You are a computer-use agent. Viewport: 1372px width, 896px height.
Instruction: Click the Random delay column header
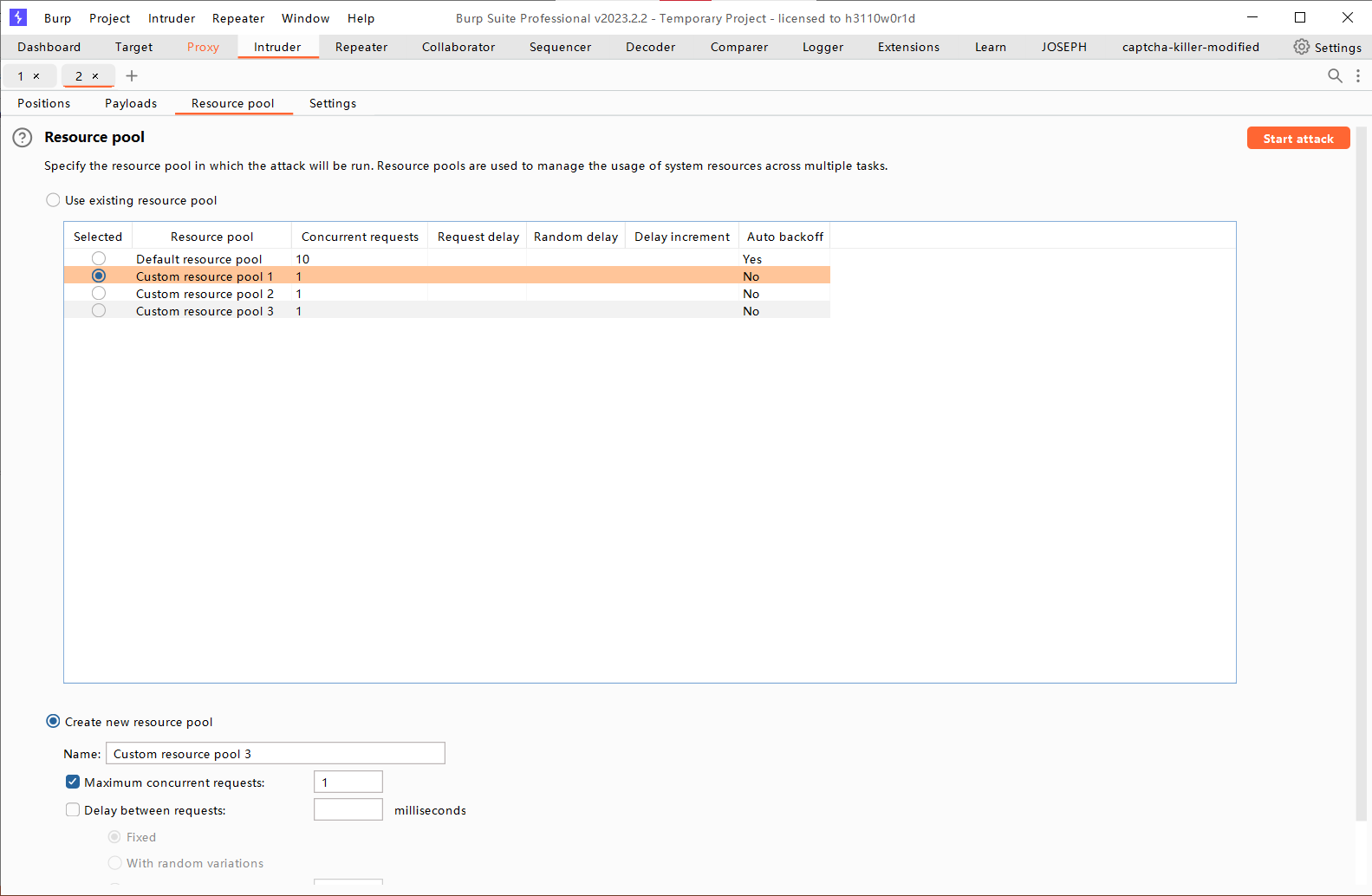576,237
